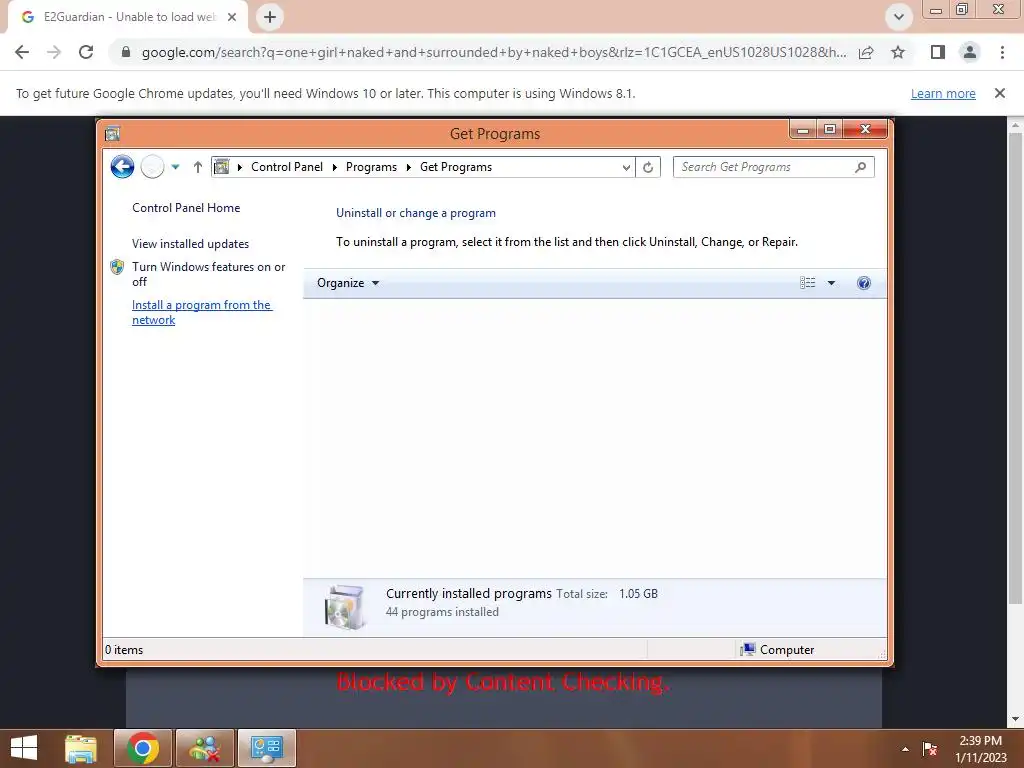This screenshot has height=768, width=1024.
Task: Open Action Center flag icon
Action: [930, 749]
